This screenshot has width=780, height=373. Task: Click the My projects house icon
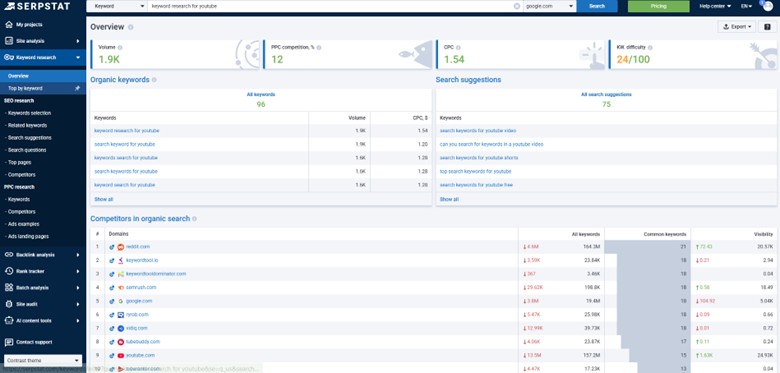(9, 24)
